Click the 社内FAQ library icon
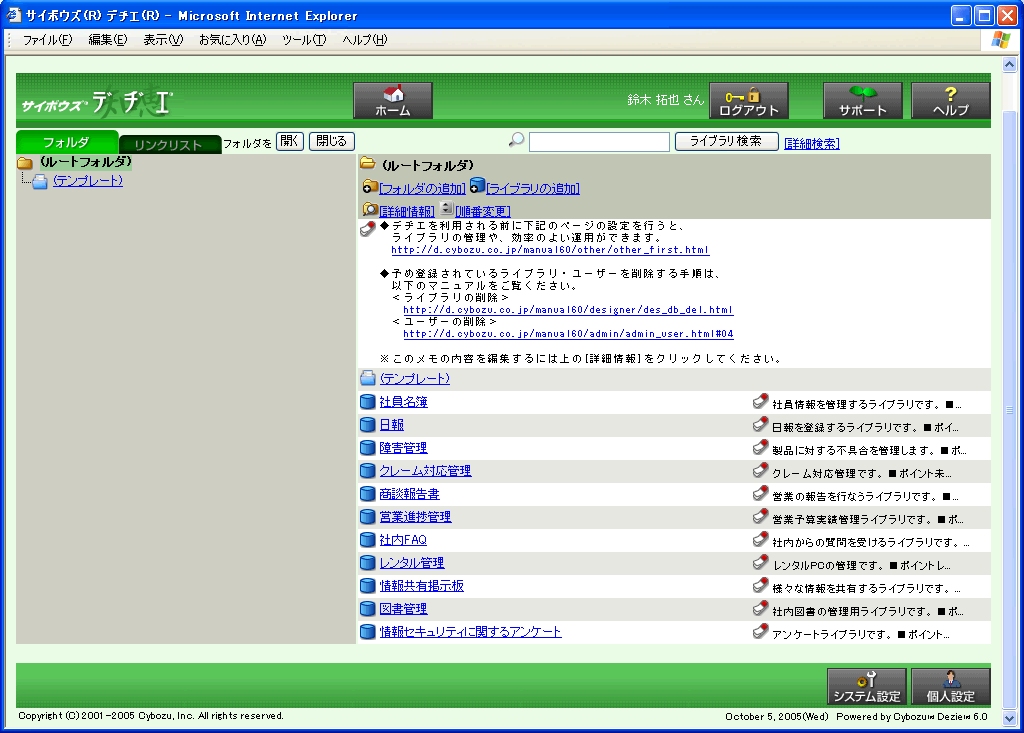 pyautogui.click(x=368, y=540)
